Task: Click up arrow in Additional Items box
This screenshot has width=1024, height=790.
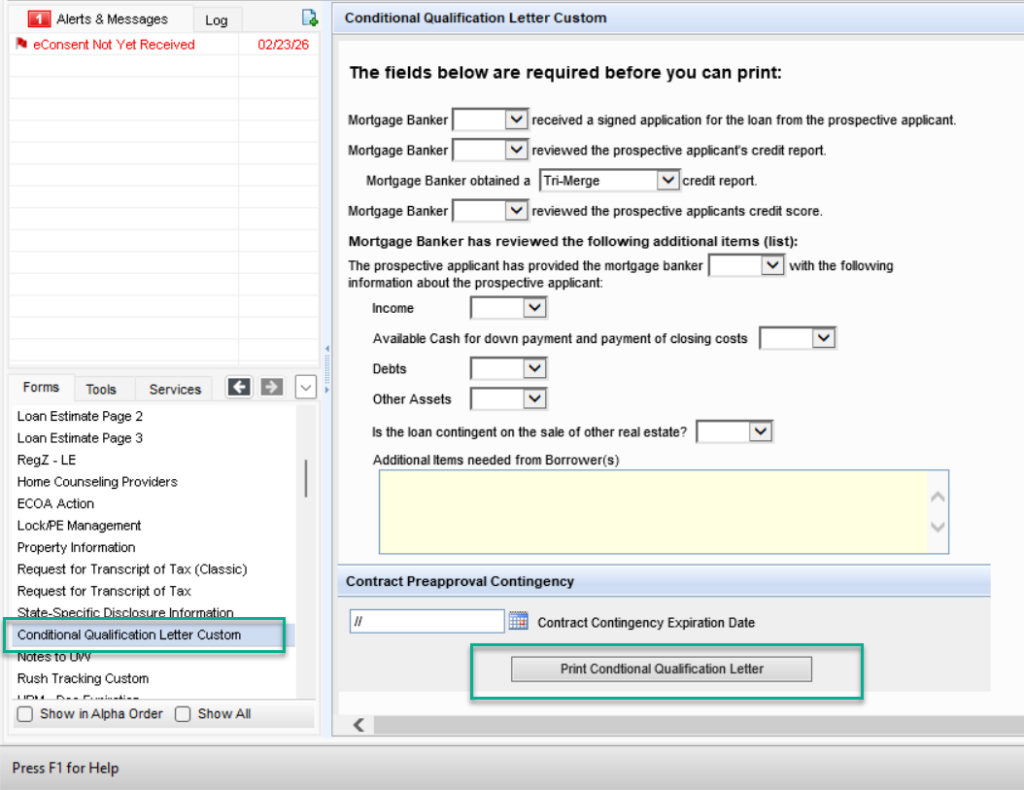Action: [937, 497]
